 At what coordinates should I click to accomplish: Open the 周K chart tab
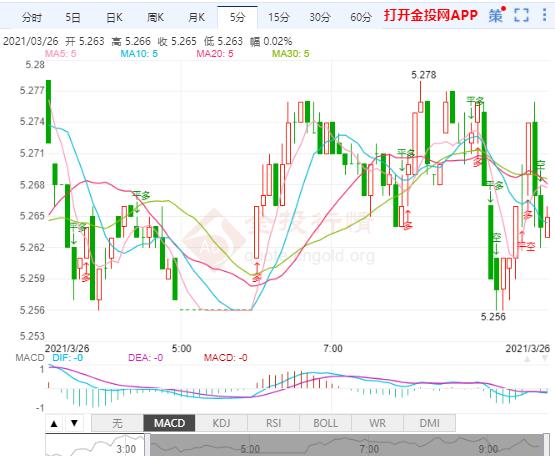155,17
